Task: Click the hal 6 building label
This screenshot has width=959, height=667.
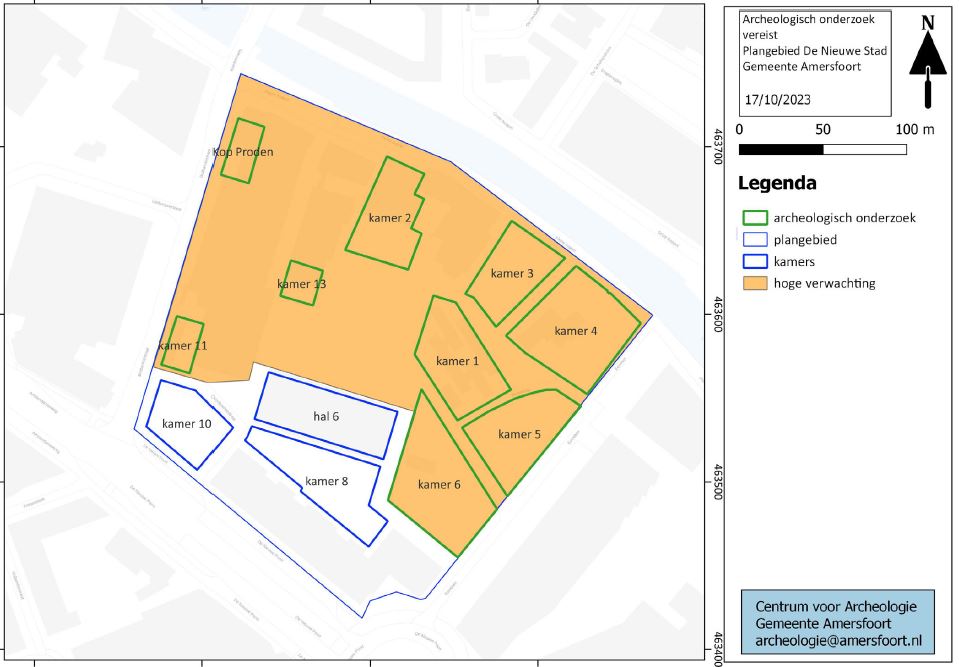Action: pos(326,416)
